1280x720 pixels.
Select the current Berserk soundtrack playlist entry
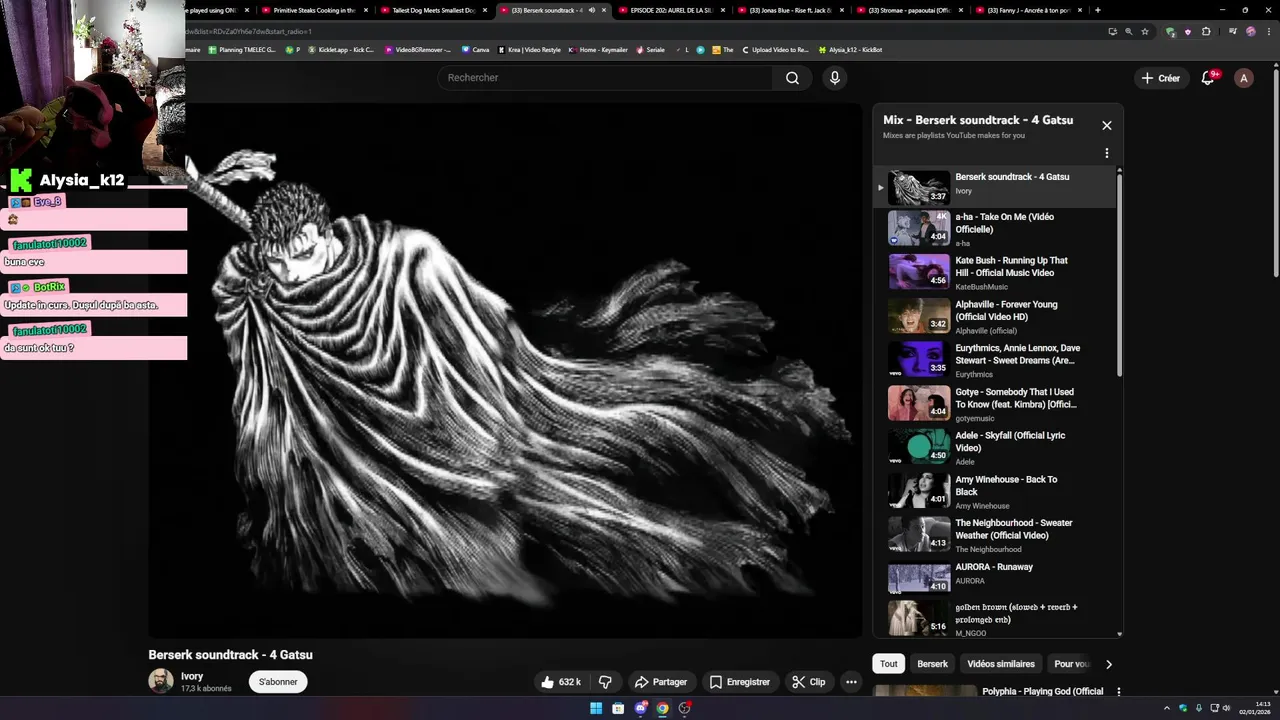[995, 186]
